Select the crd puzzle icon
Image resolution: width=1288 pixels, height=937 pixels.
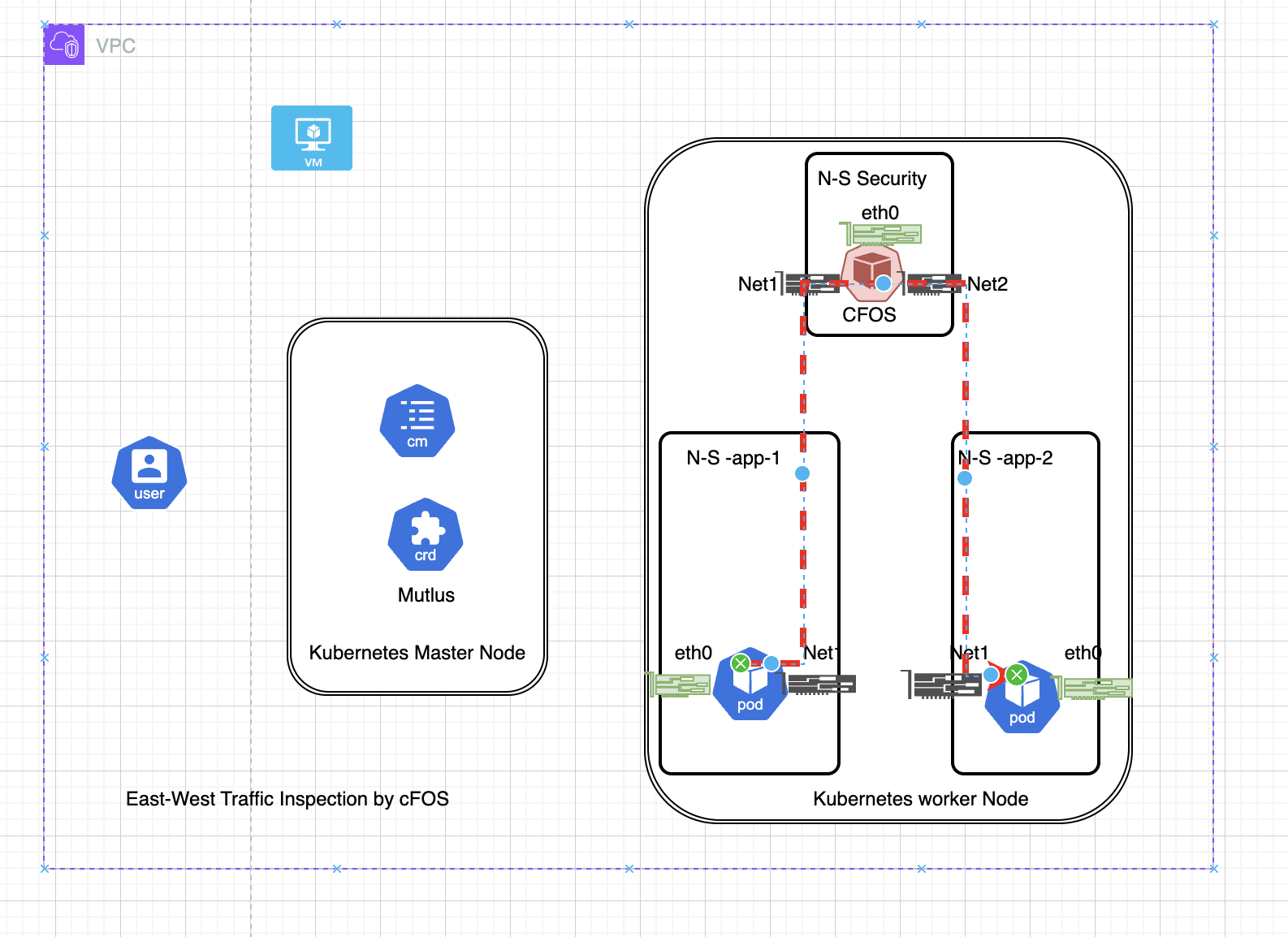[426, 534]
